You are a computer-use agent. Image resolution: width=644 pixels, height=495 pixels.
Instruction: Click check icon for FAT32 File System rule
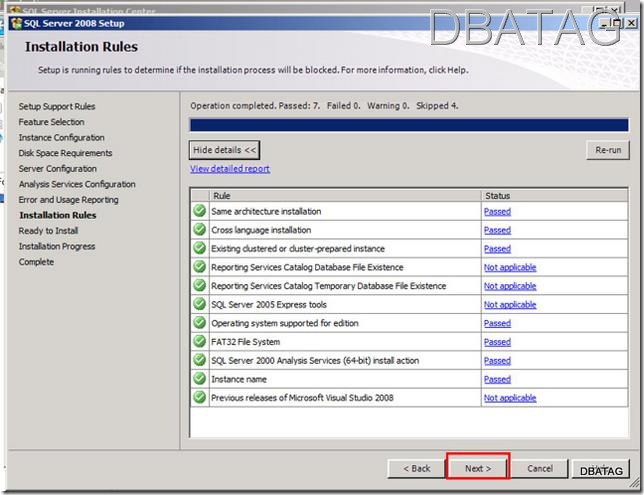[199, 342]
